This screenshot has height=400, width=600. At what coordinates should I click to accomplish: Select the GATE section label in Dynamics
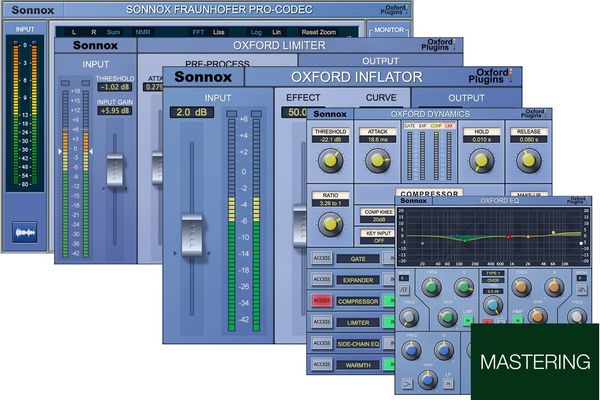click(358, 259)
